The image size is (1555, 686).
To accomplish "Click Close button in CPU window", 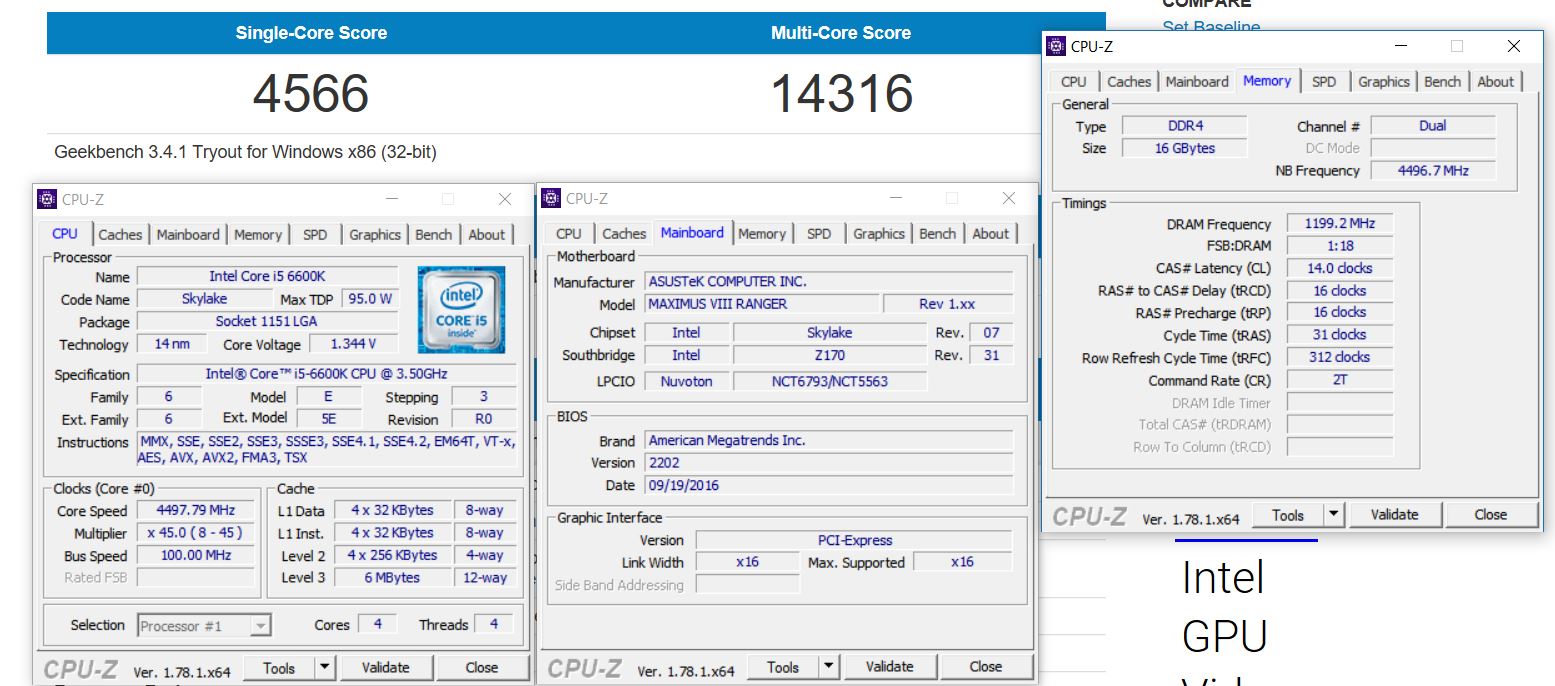I will pyautogui.click(x=482, y=668).
